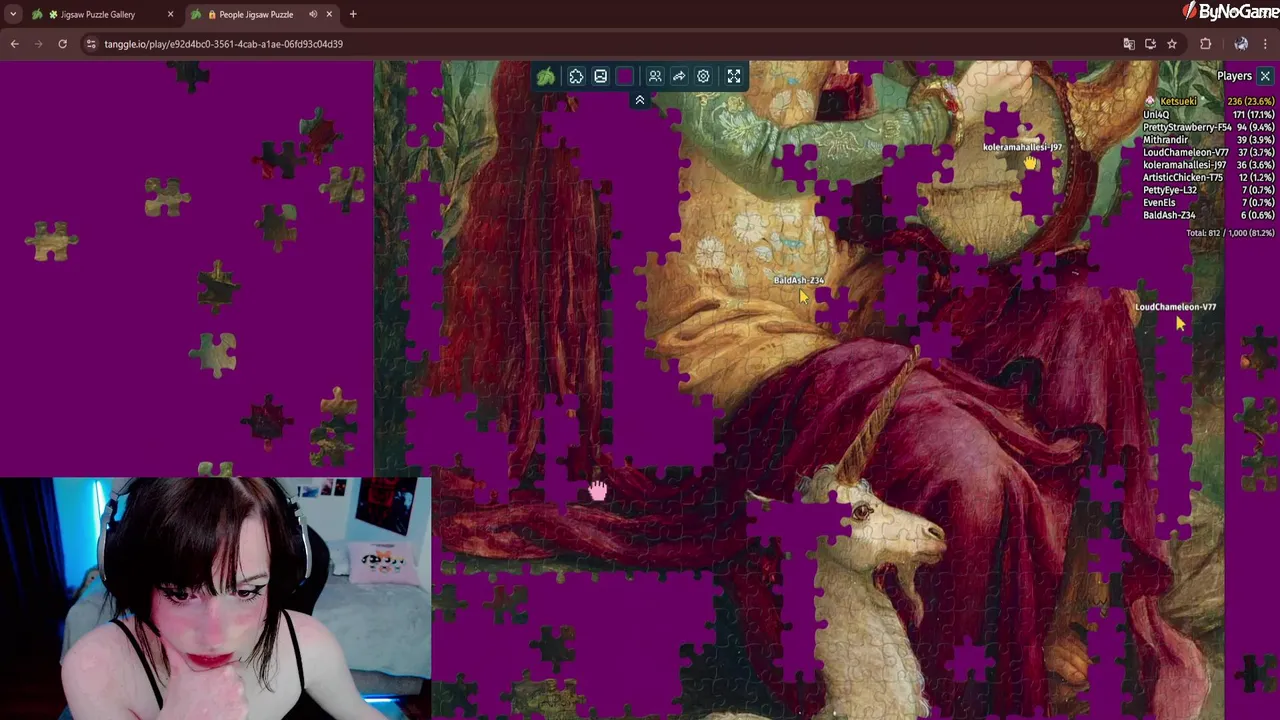Click the Tanggle leaf logo in the toolbar
This screenshot has height=720, width=1280.
coord(546,77)
